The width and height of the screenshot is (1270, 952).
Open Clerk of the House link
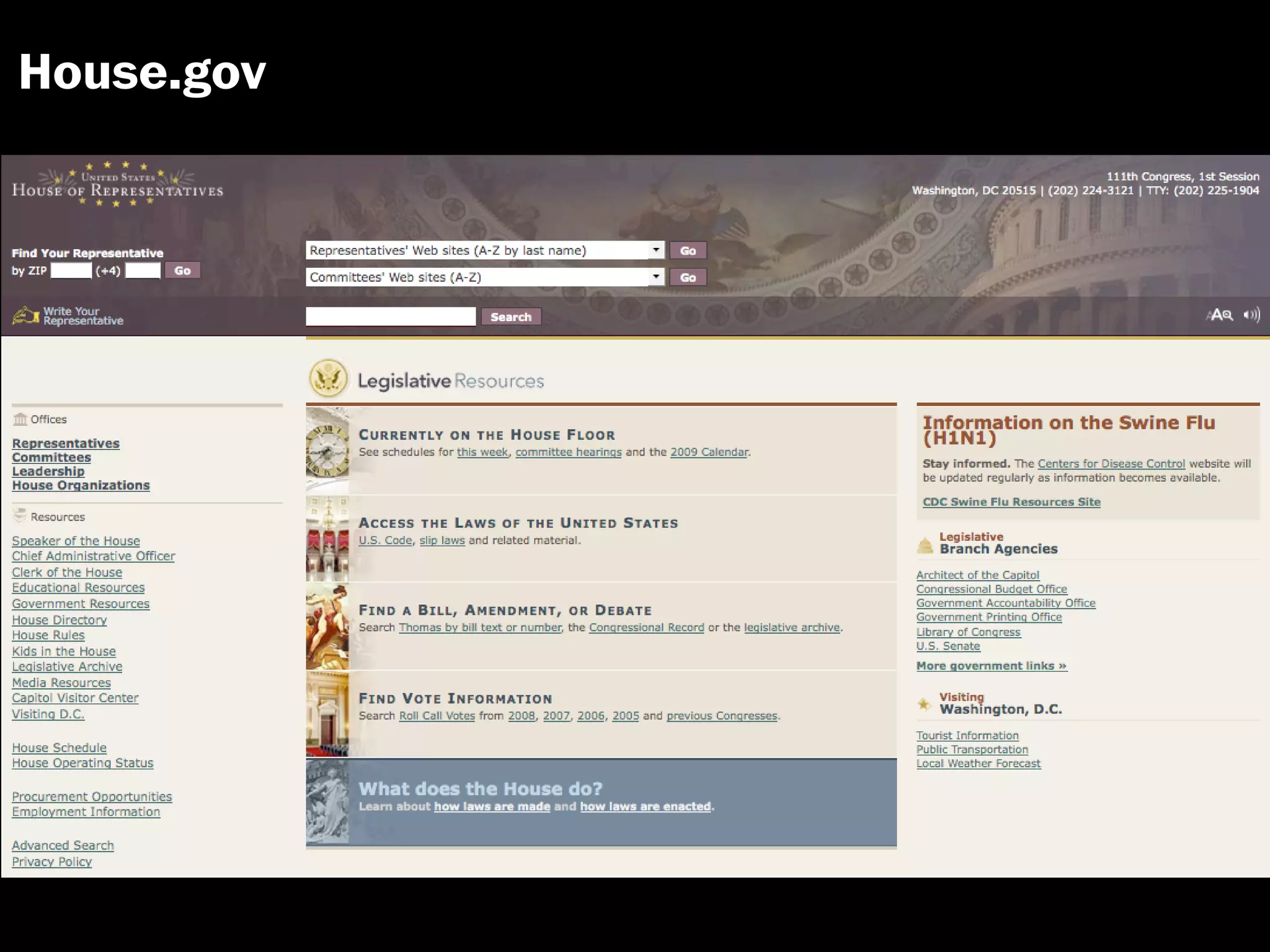[x=67, y=572]
